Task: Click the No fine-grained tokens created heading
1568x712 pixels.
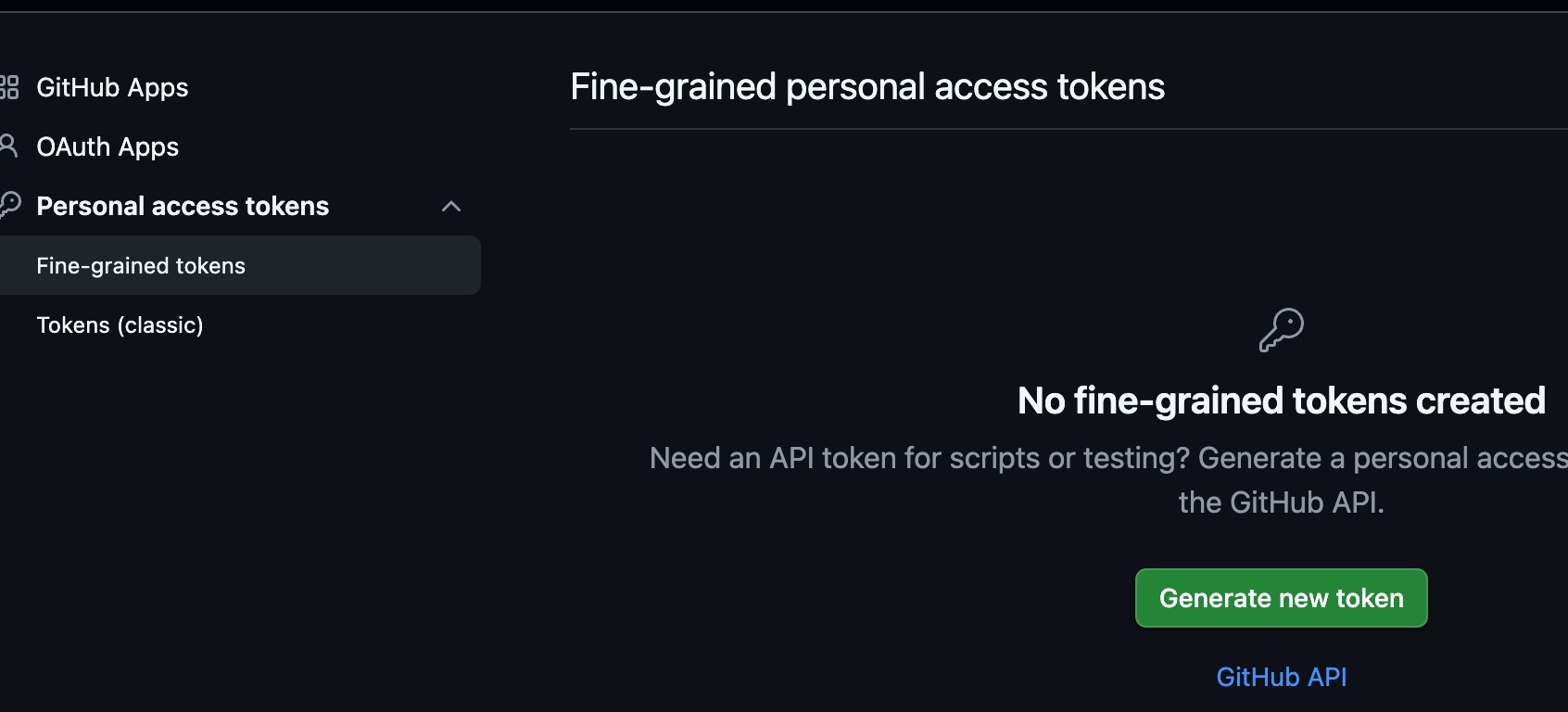Action: click(1281, 400)
